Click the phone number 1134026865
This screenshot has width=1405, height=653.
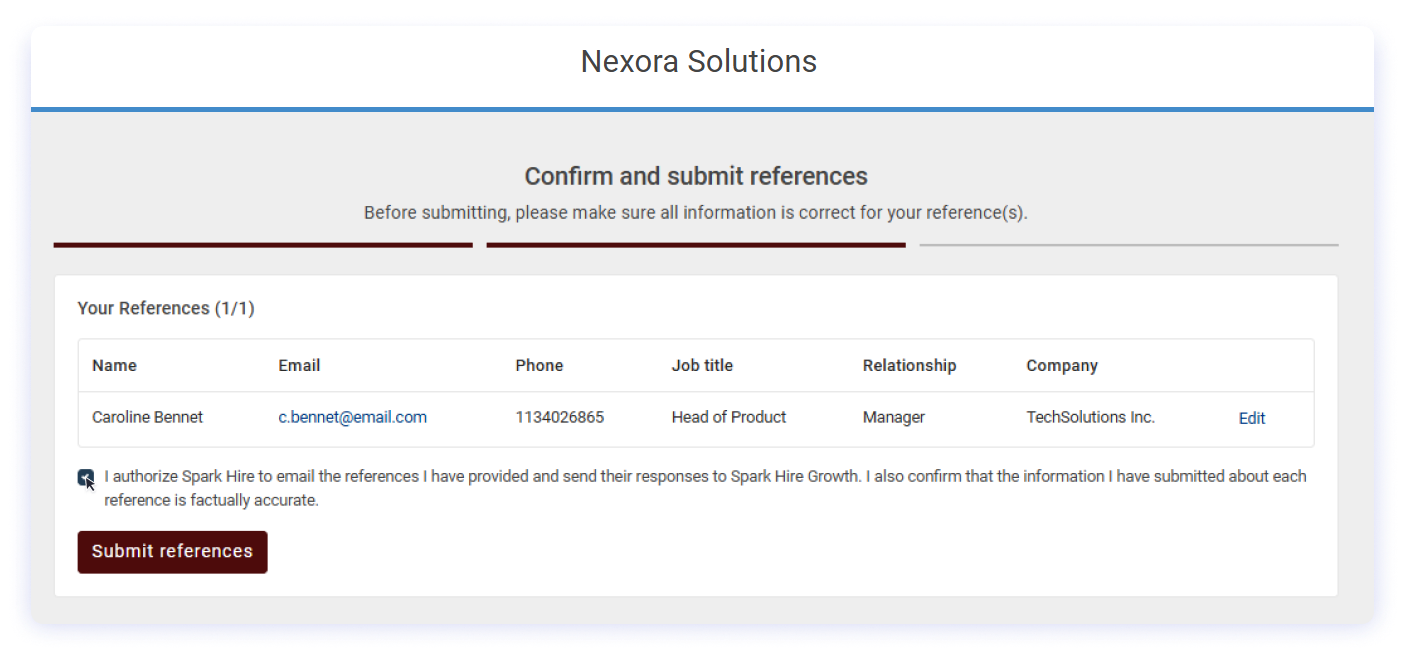click(x=559, y=417)
